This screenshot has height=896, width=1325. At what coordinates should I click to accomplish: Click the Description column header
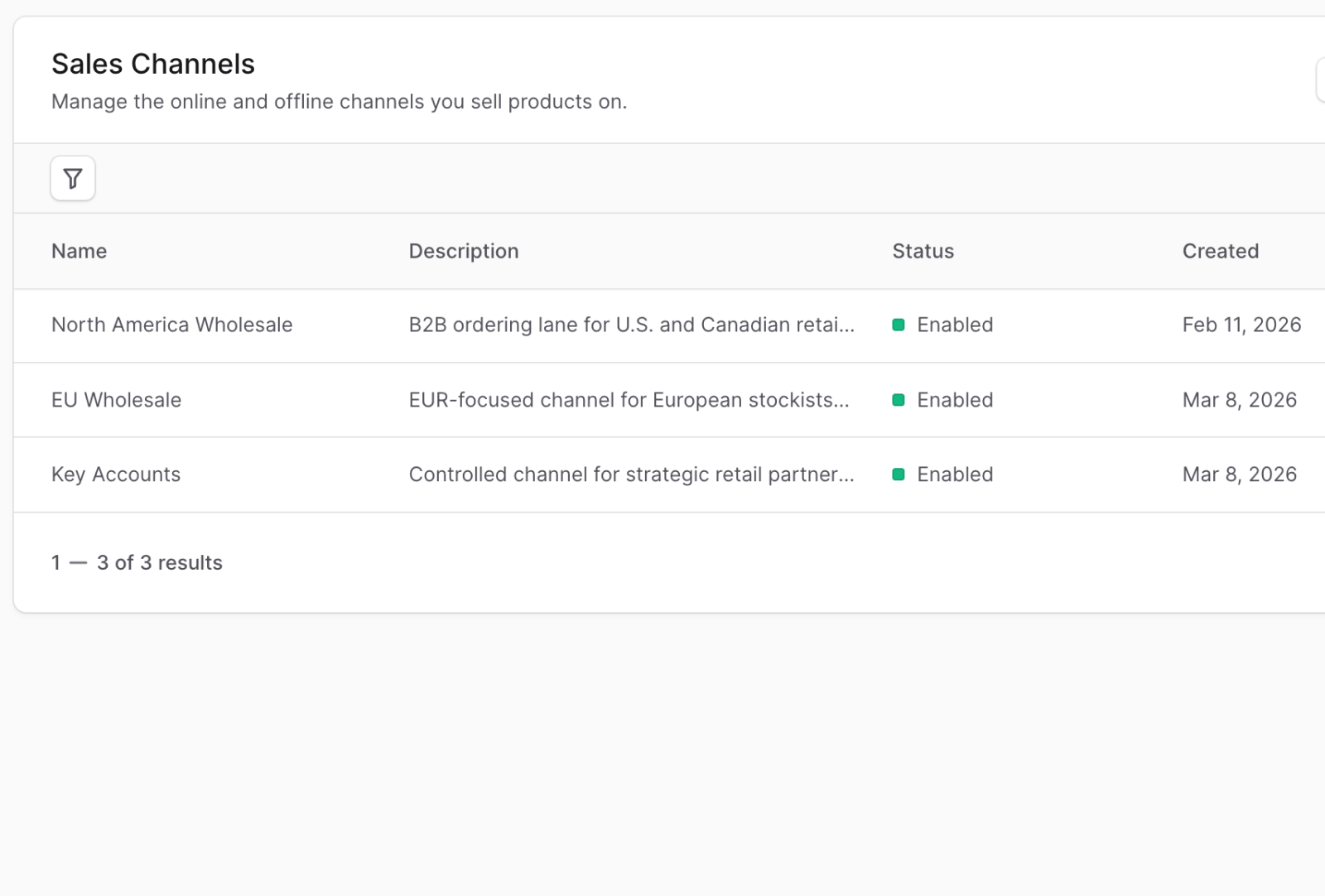click(464, 251)
